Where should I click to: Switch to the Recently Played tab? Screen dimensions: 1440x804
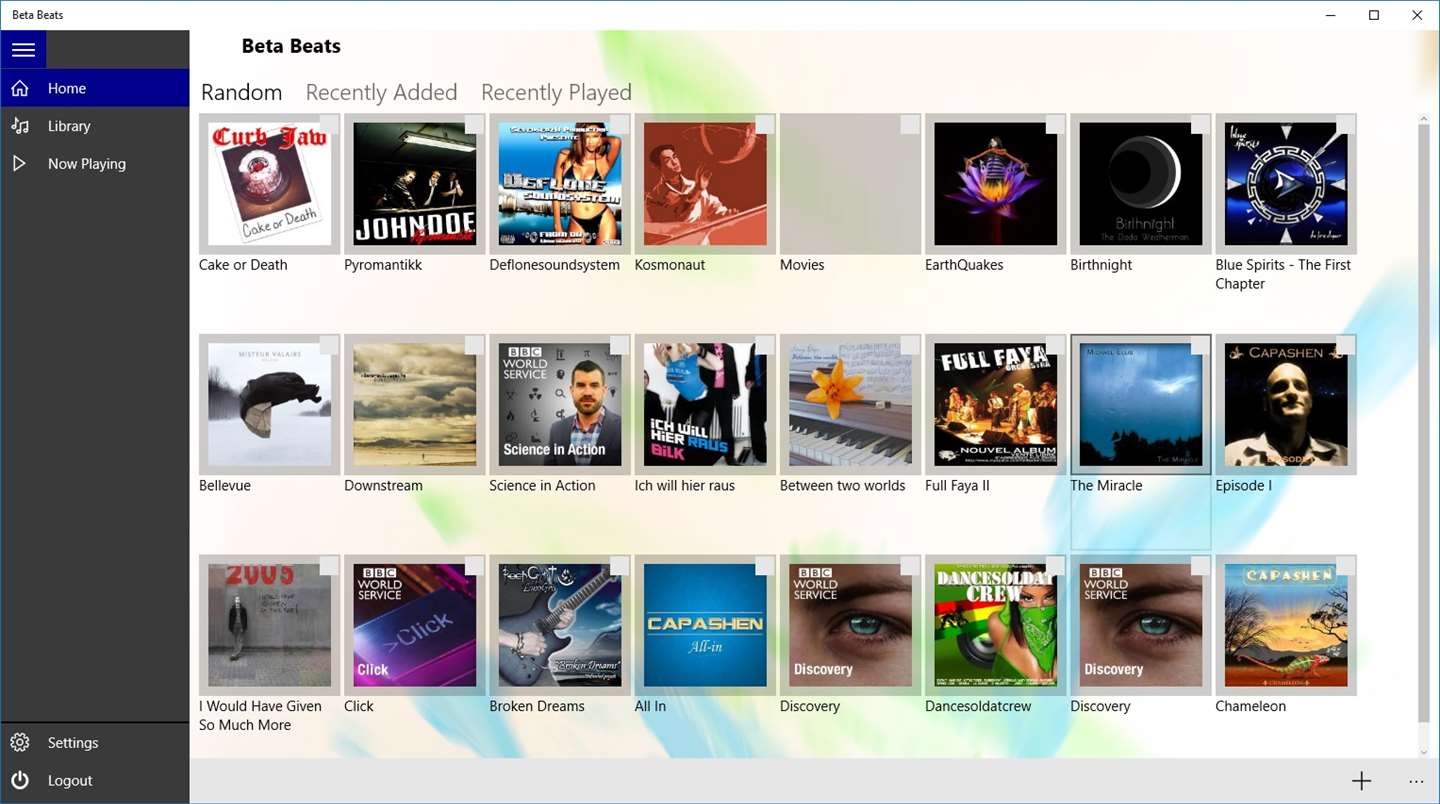click(x=556, y=92)
